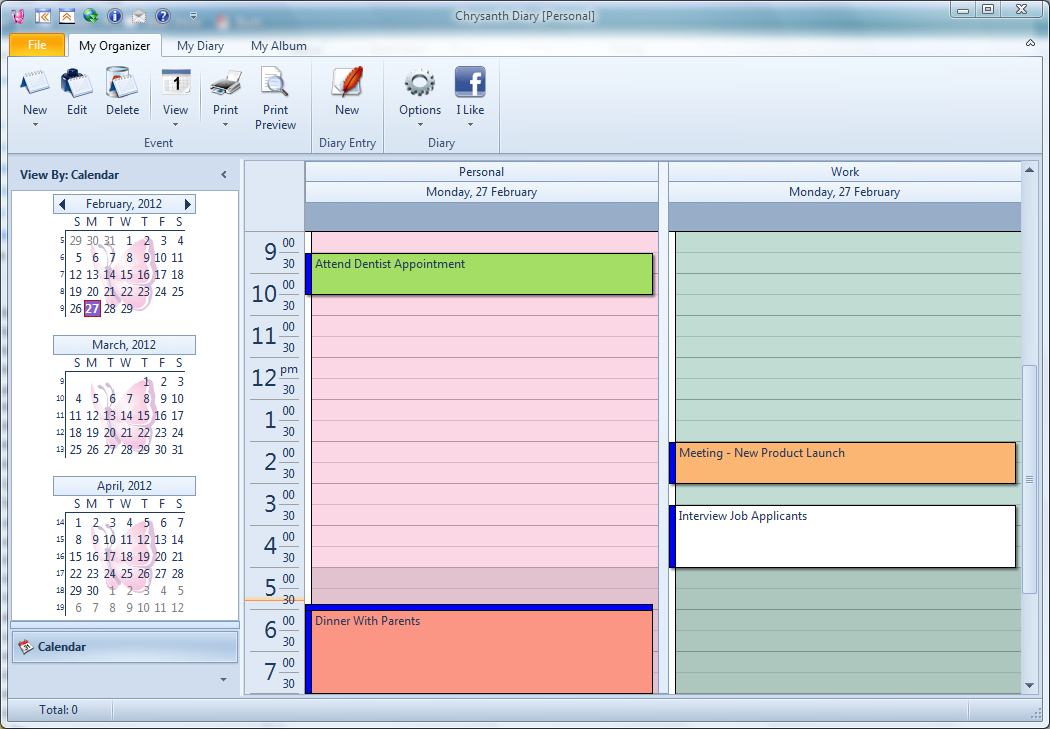Click the Calendar button in sidebar
This screenshot has height=729, width=1050.
pos(124,647)
